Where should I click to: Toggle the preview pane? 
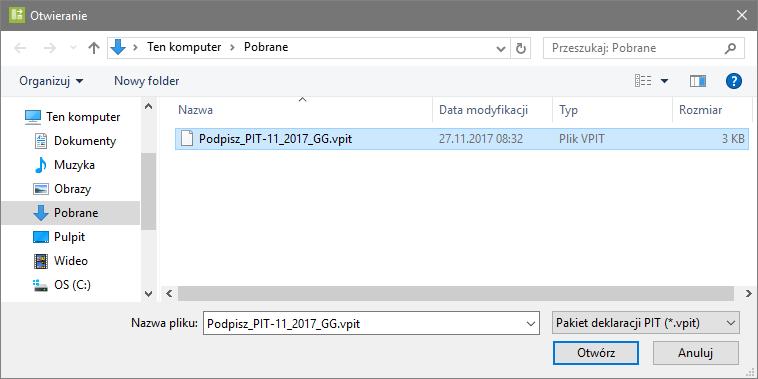pyautogui.click(x=698, y=81)
